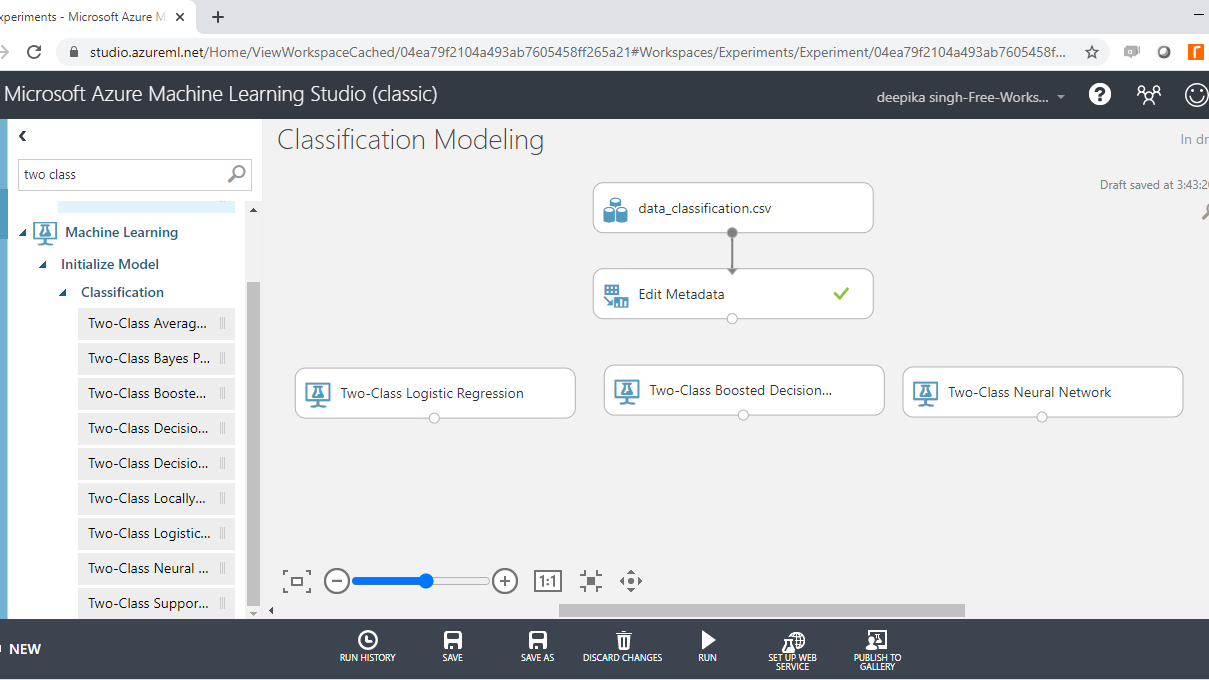Screen dimensions: 1209x680
Task: Click the Machine Learning flask icon
Action: [x=45, y=233]
